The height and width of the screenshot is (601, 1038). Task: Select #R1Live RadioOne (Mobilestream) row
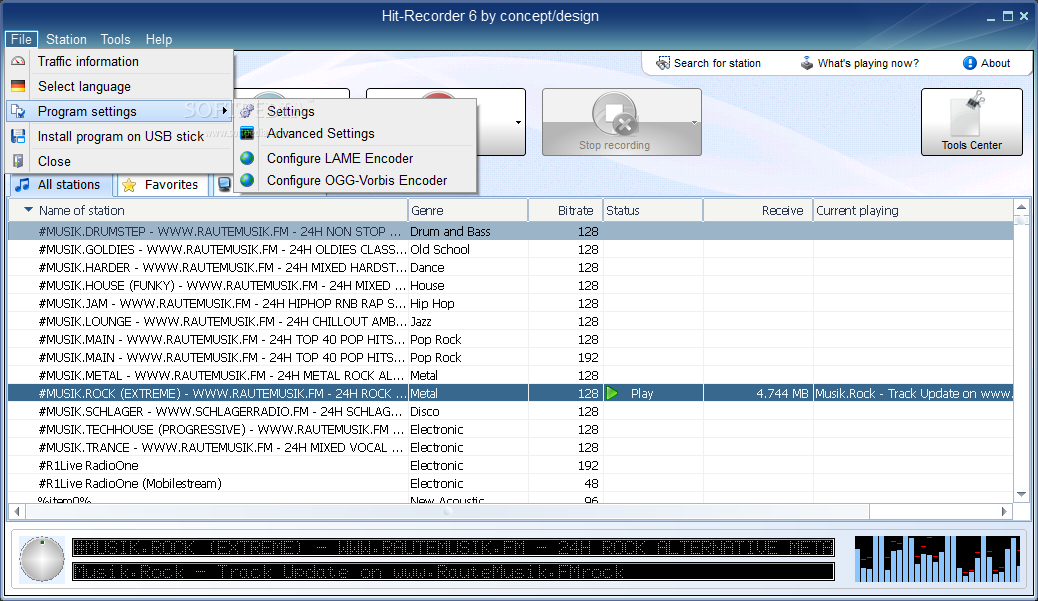510,483
